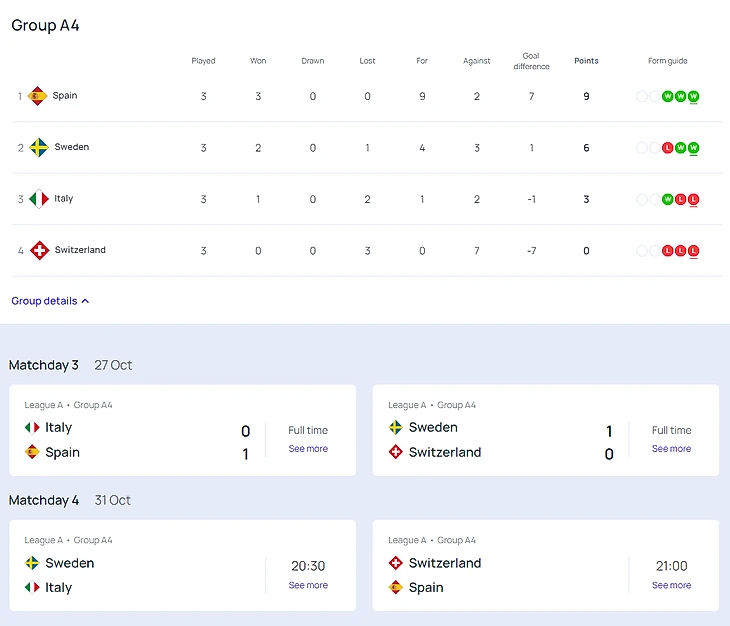Image resolution: width=730 pixels, height=626 pixels.
Task: Open See more for Sweden vs Italy
Action: 308,585
